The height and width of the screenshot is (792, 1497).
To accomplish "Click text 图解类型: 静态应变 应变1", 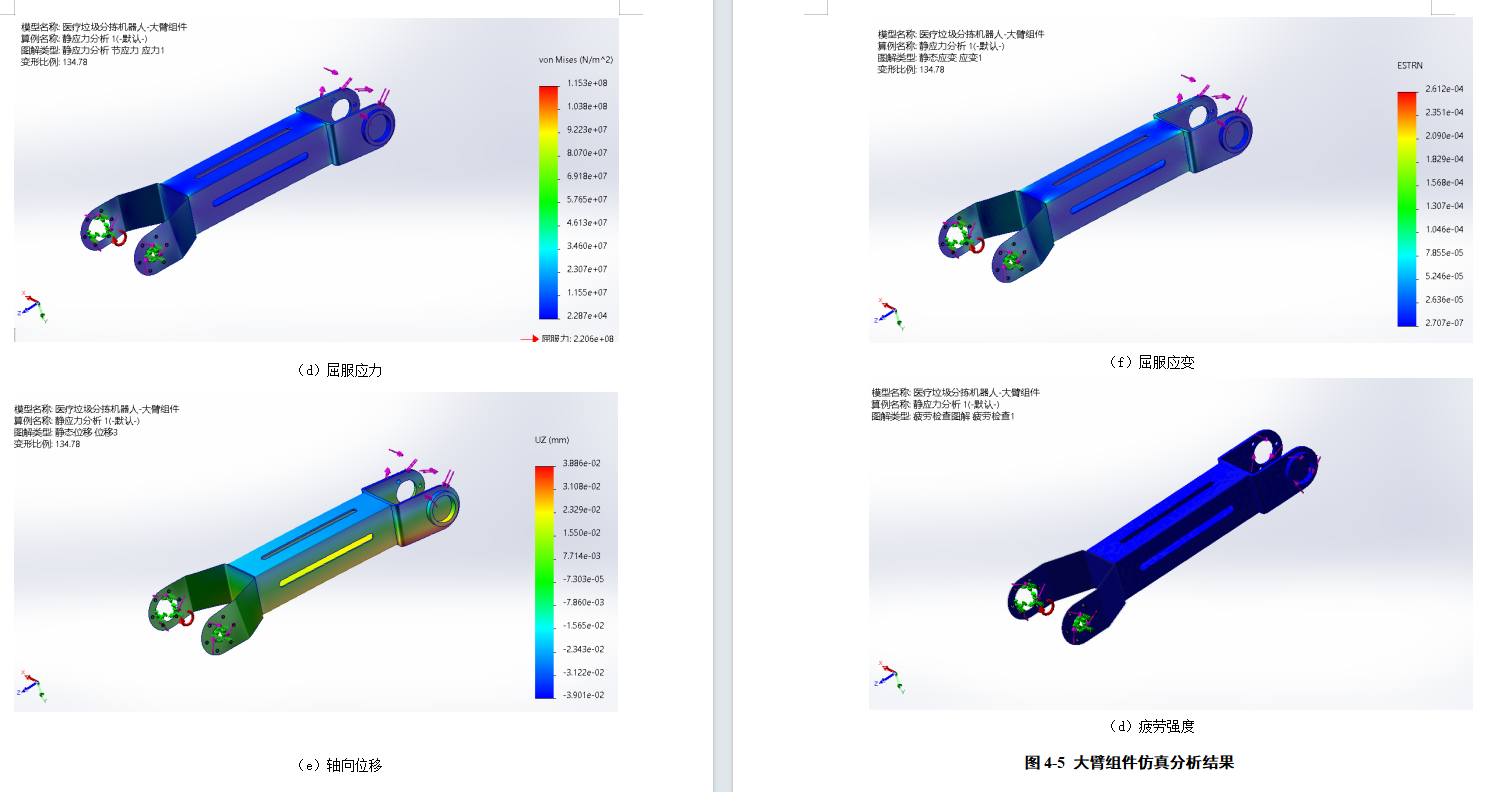I will (930, 57).
